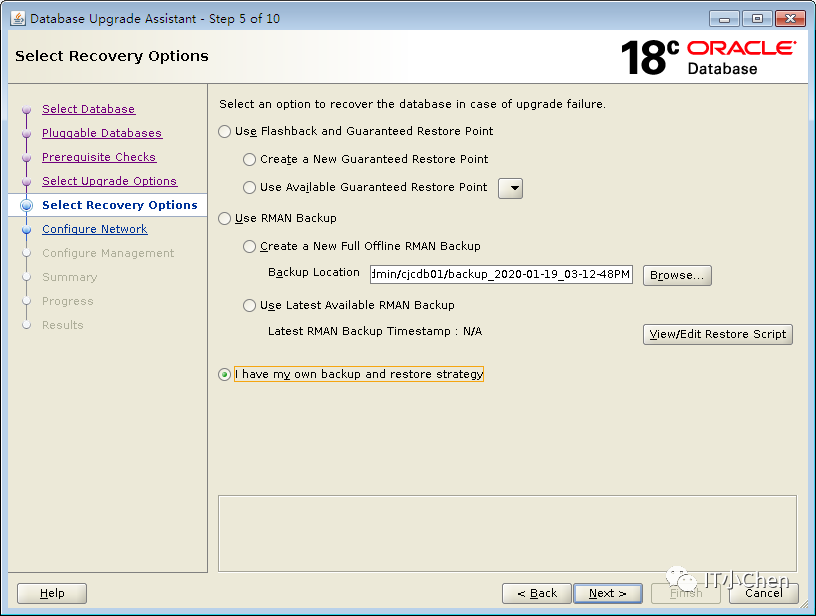Click the Select Database step bullet
Viewport: 816px width, 616px height.
click(x=27, y=110)
